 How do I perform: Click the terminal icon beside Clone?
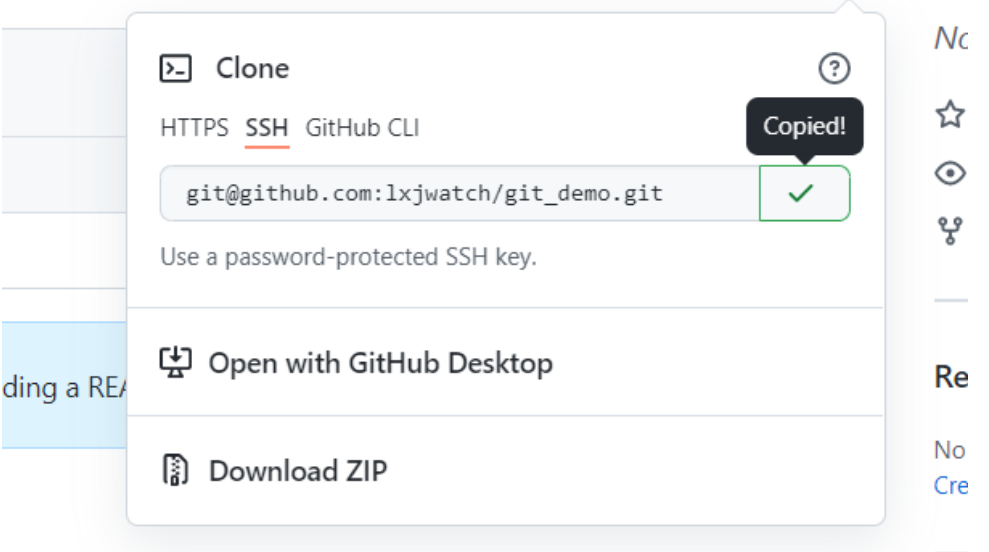pos(176,69)
